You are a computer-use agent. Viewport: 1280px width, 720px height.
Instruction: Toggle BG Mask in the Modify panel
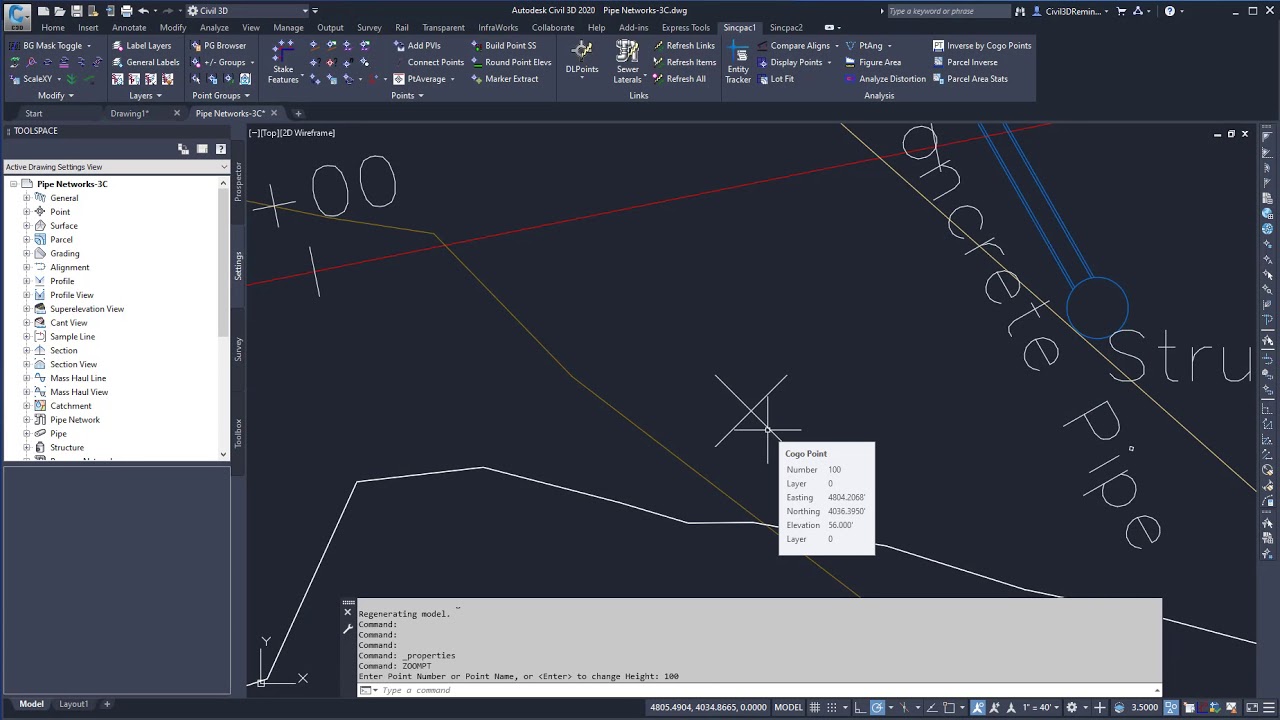tap(50, 45)
